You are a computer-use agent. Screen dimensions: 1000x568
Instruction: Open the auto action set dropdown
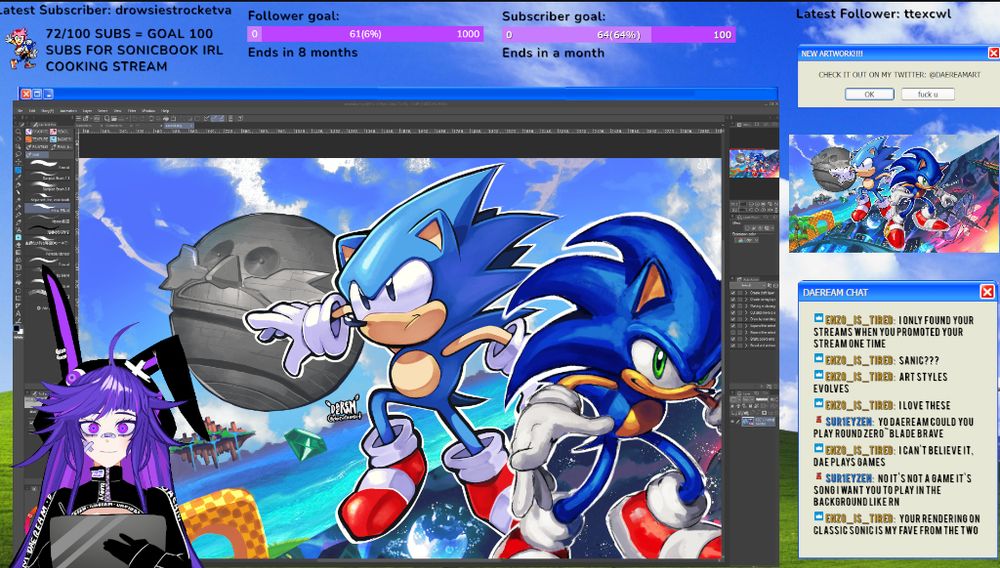(x=749, y=285)
